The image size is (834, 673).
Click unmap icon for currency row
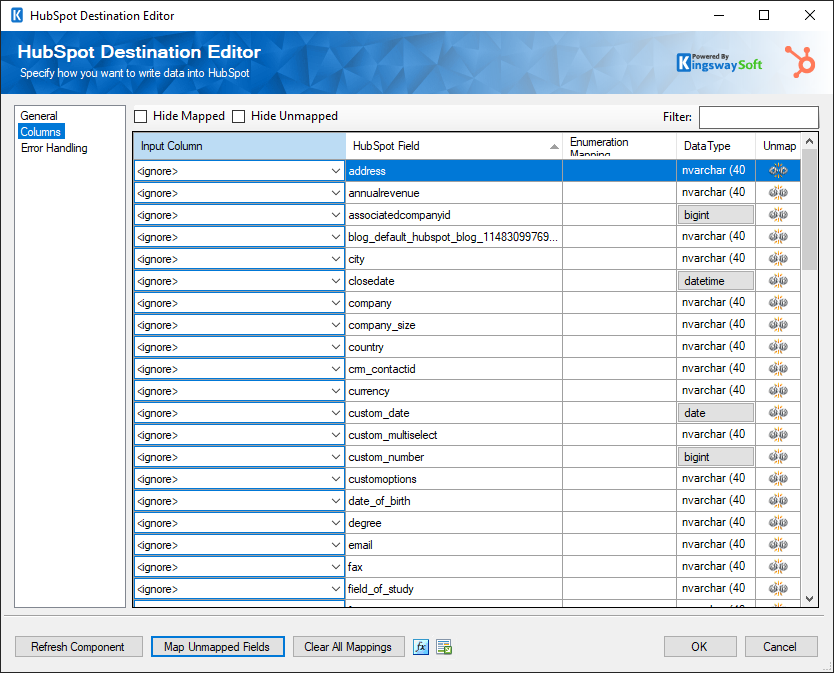(x=778, y=391)
